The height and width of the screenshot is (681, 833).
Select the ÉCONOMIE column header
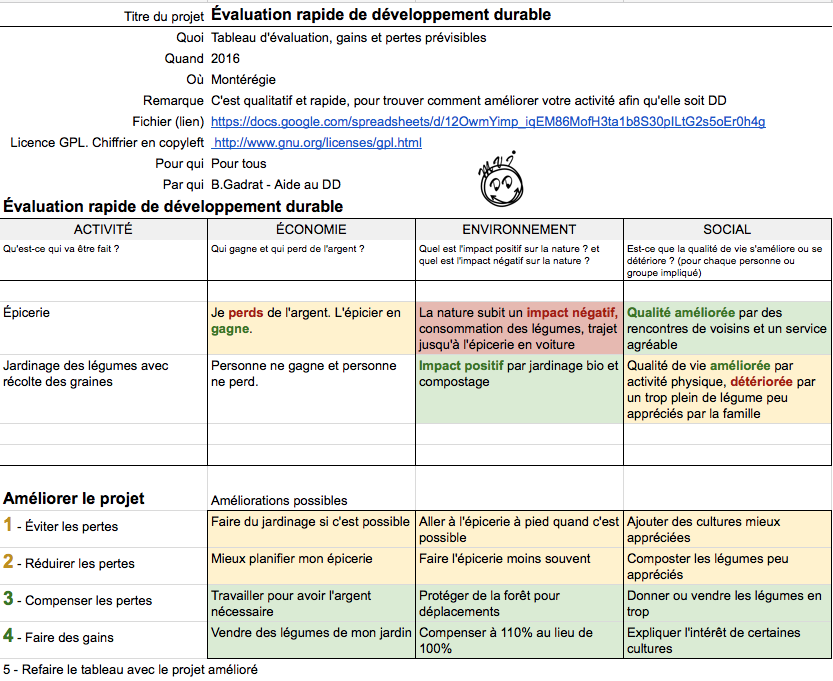coord(311,229)
